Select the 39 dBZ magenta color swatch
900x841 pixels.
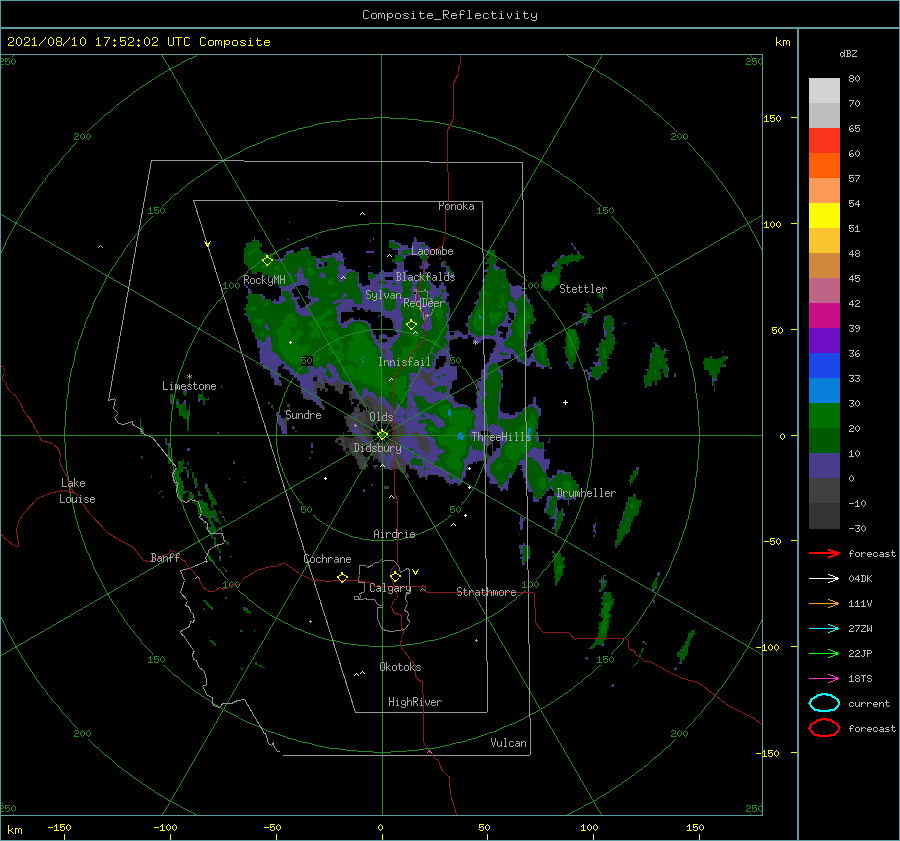[824, 315]
